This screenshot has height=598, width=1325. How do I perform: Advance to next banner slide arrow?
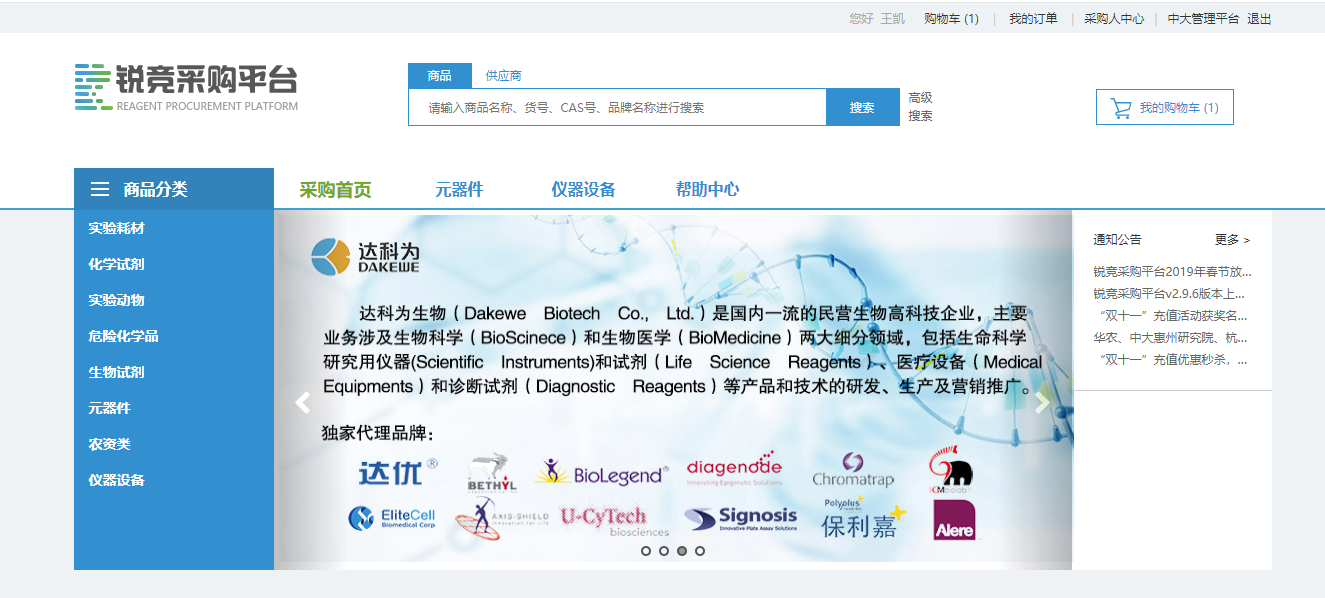point(1043,403)
